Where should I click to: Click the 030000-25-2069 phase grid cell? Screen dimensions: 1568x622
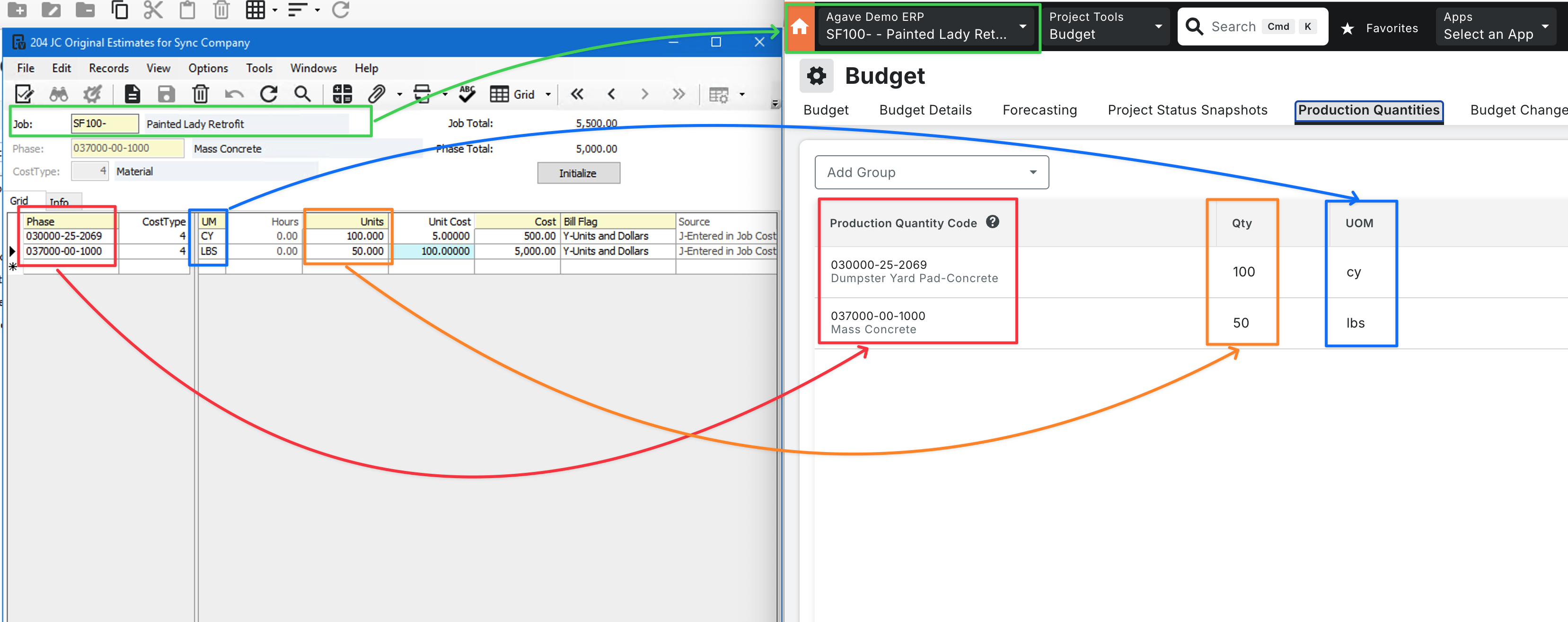click(x=70, y=236)
